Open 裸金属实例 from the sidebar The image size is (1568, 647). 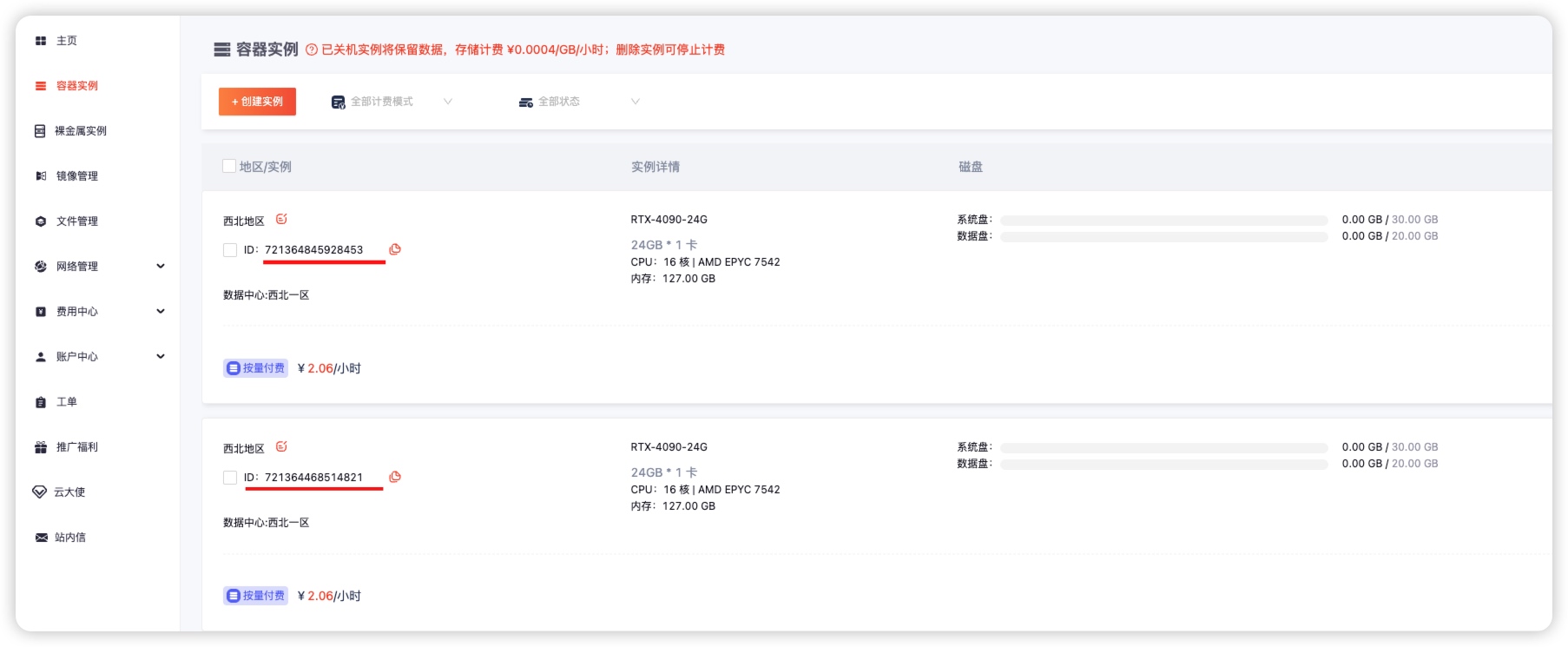[x=80, y=131]
